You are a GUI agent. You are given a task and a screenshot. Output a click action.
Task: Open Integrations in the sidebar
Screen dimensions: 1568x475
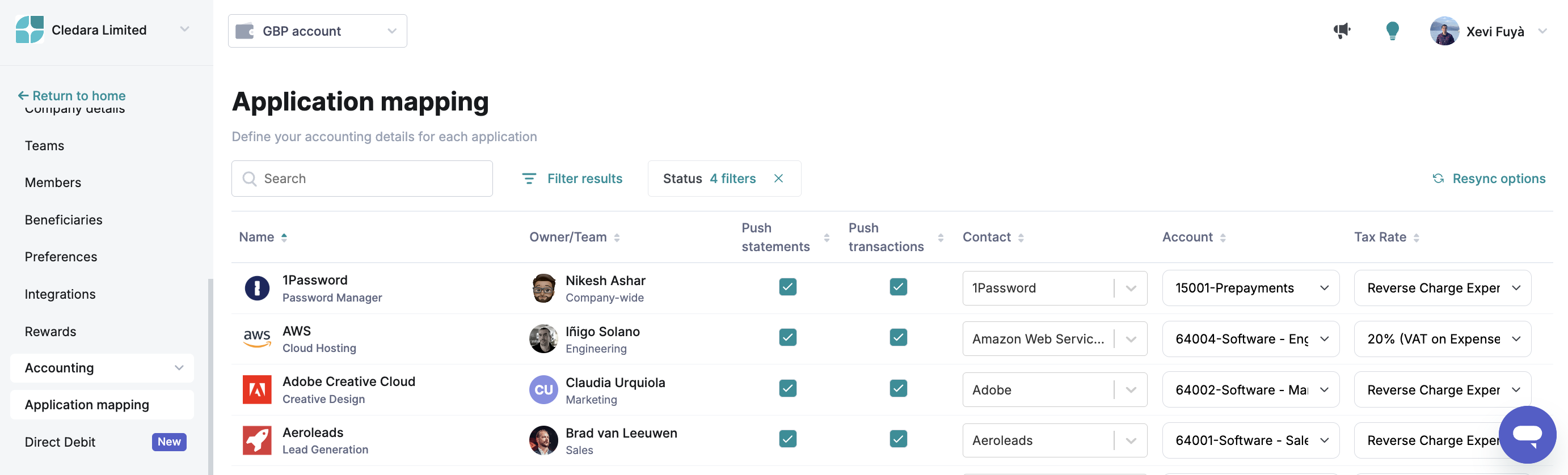(60, 294)
